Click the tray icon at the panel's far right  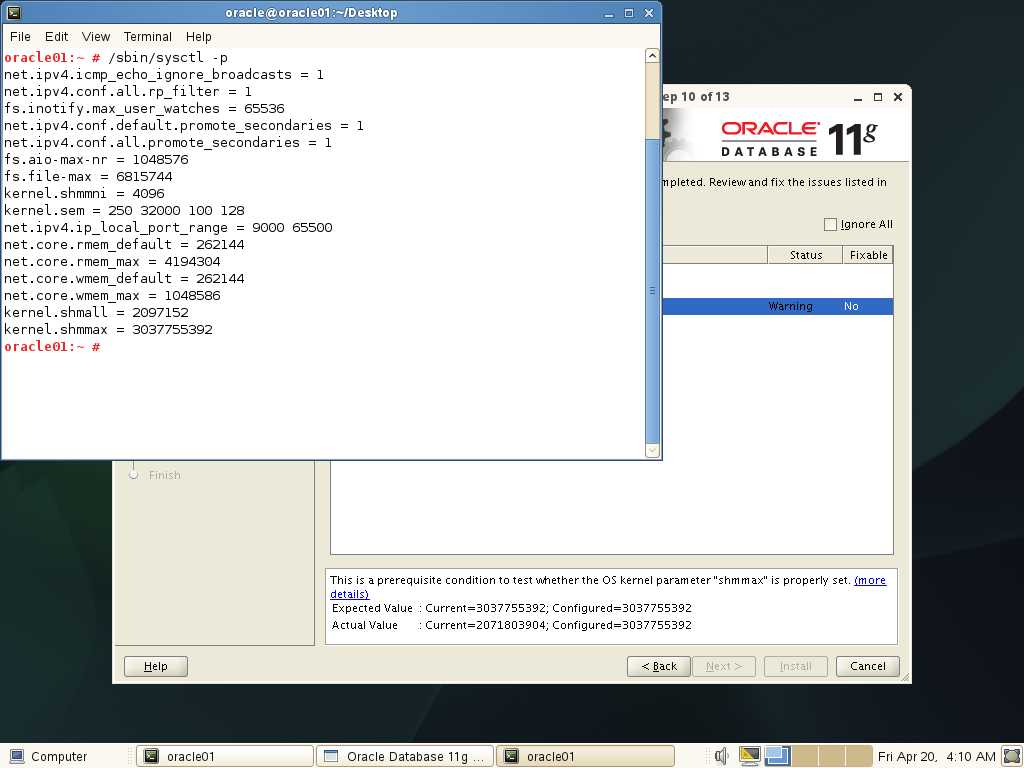tap(1012, 756)
